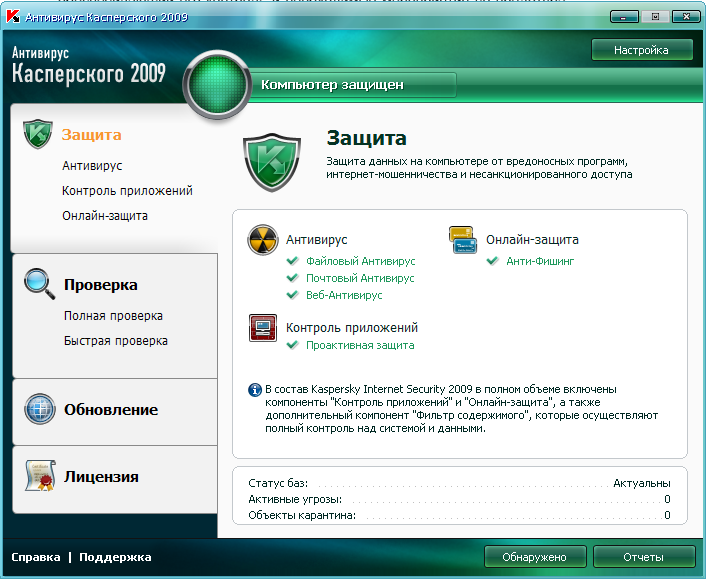Image resolution: width=706 pixels, height=579 pixels.
Task: Click the check mark beside Веб-Антивирус
Action: (293, 295)
